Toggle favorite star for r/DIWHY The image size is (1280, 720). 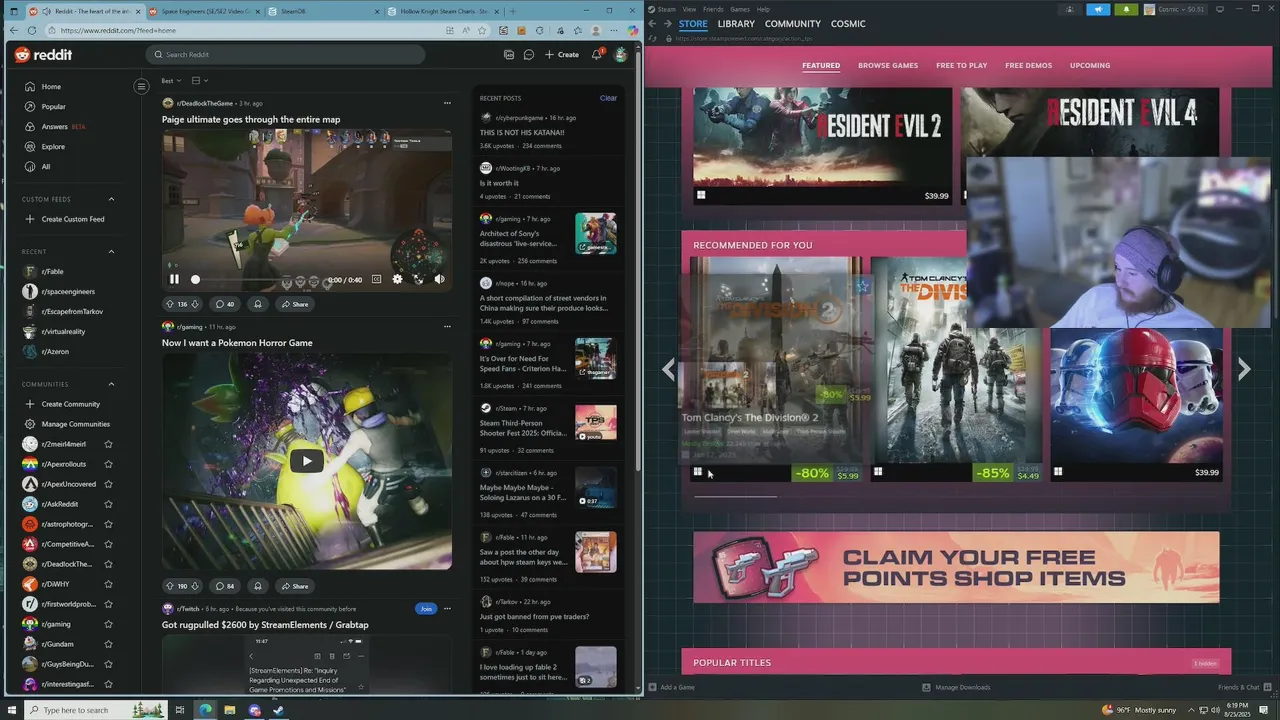coord(108,584)
